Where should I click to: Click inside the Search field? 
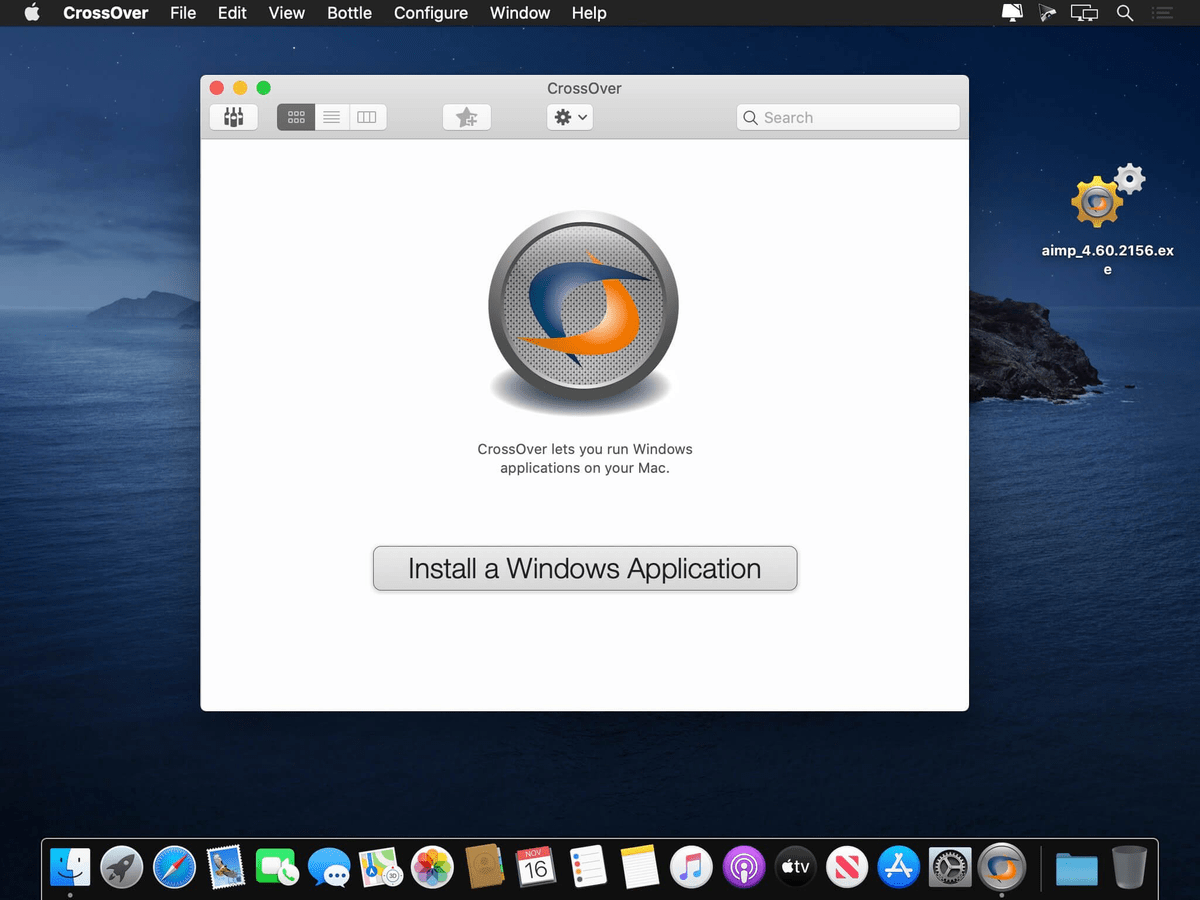click(x=846, y=117)
